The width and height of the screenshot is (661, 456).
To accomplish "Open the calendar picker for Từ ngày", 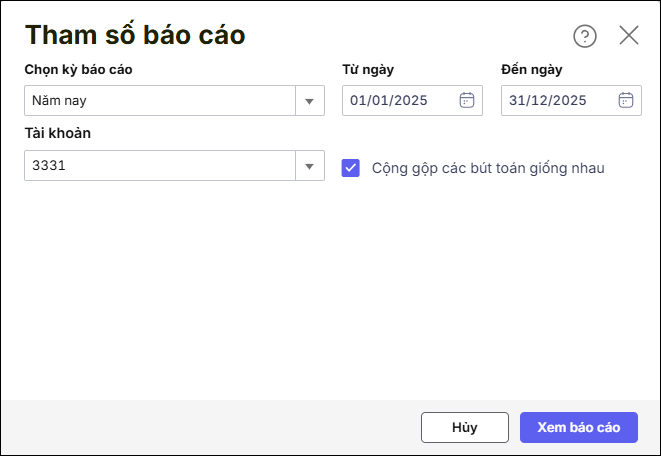I will point(466,100).
